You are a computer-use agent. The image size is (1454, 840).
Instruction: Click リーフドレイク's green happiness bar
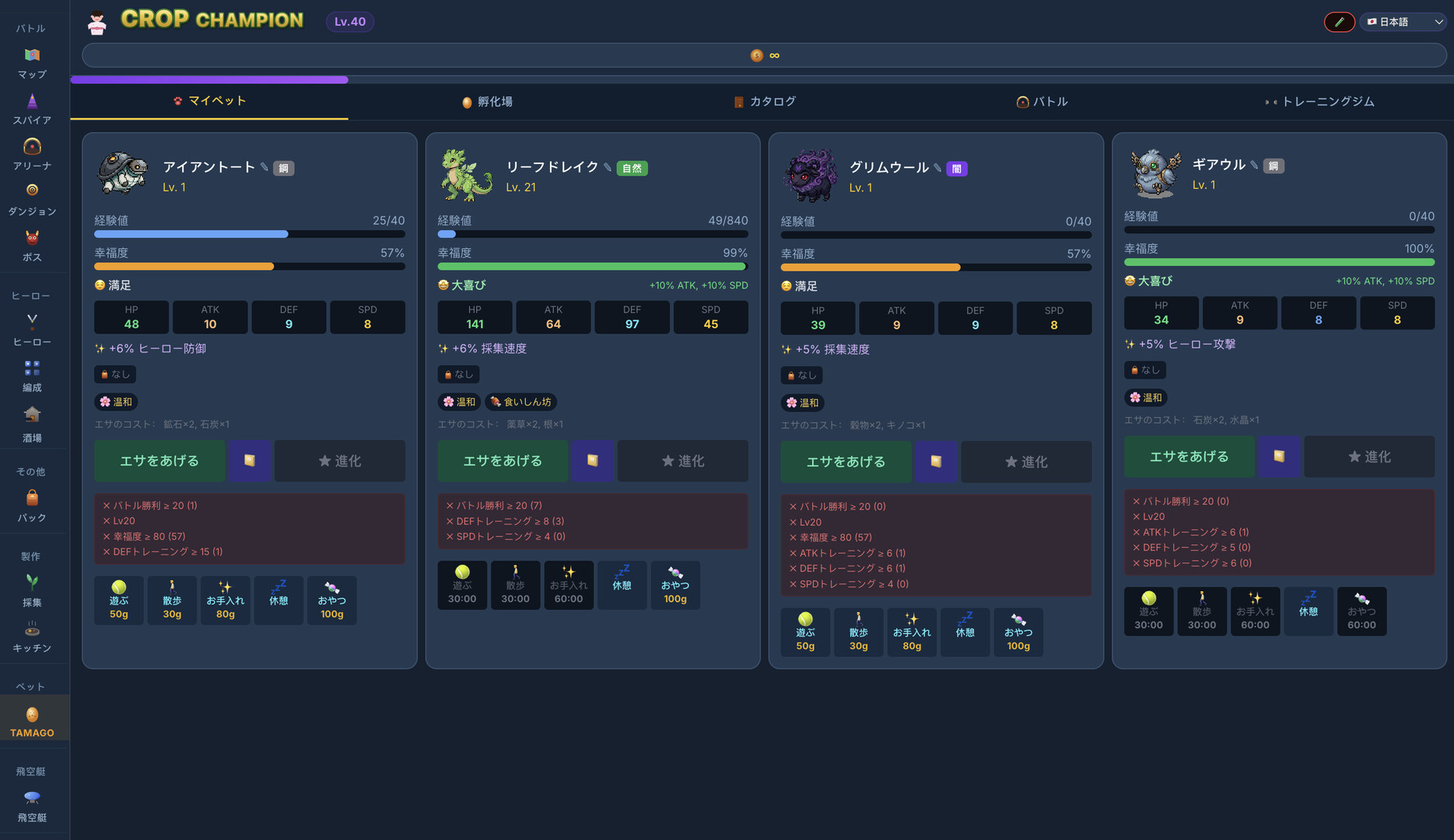click(591, 266)
